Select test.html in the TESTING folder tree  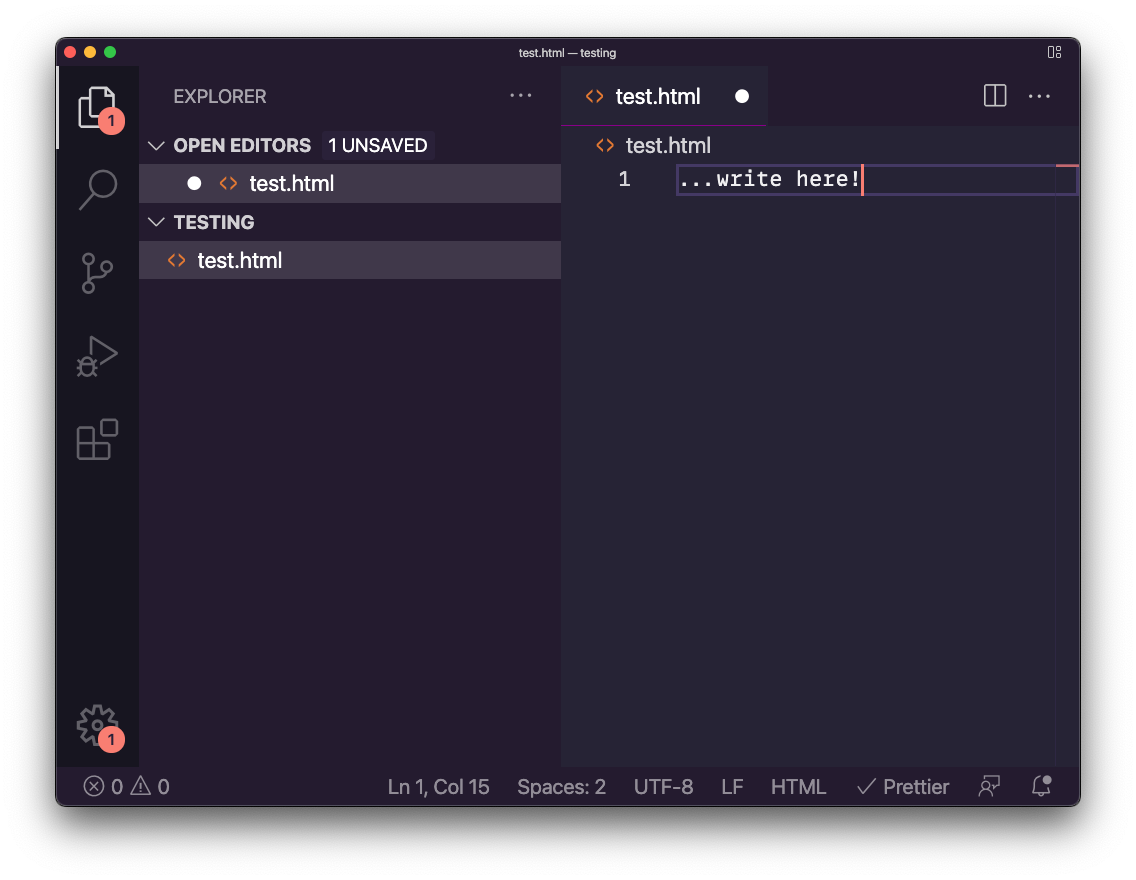click(x=240, y=260)
